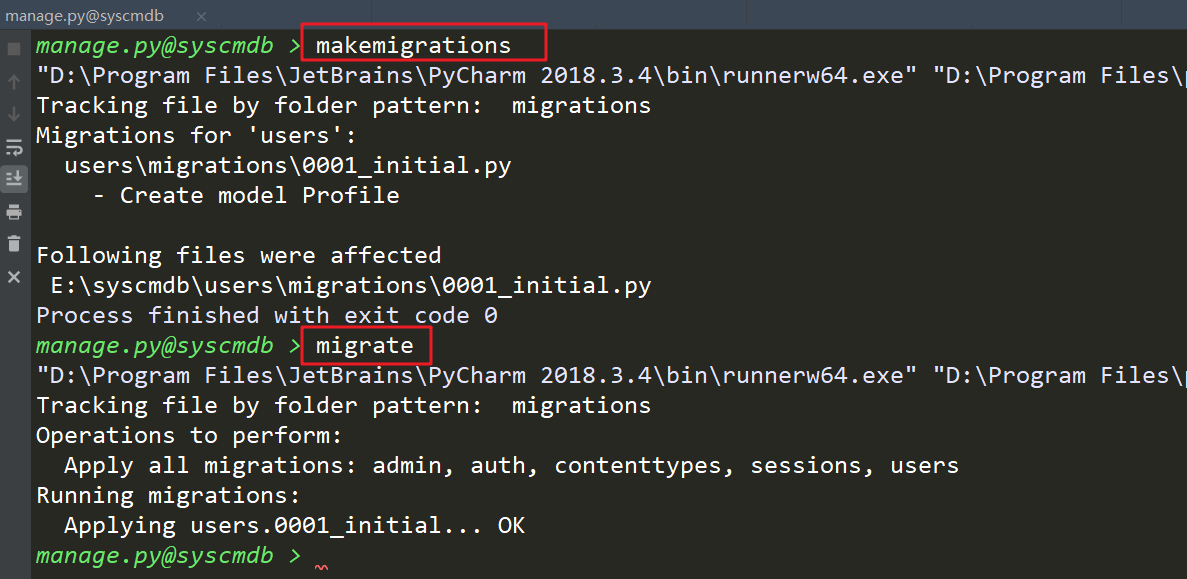Clear all console output with trash icon

coord(14,243)
